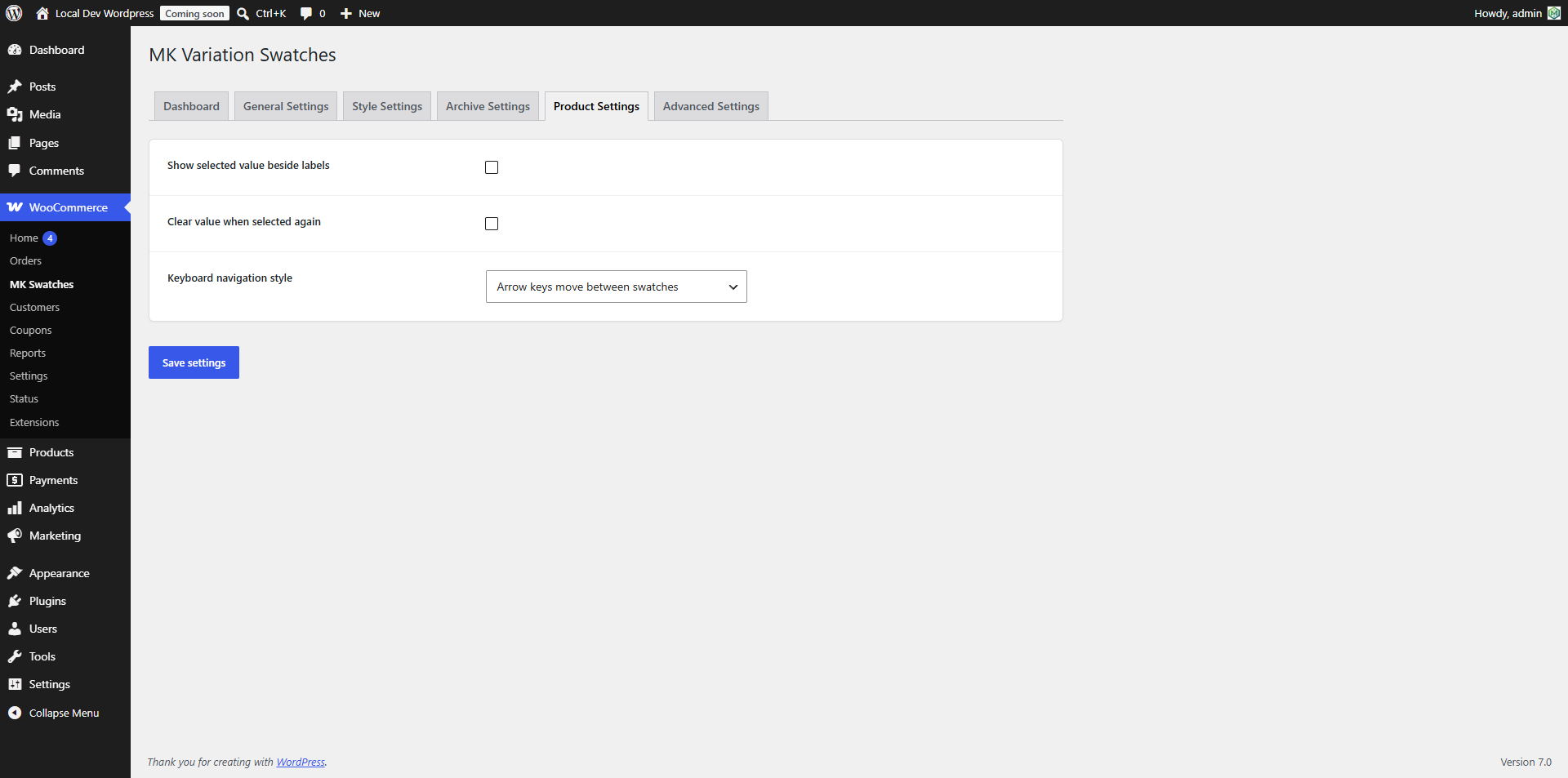Open Coupons submenu item

[x=30, y=331]
